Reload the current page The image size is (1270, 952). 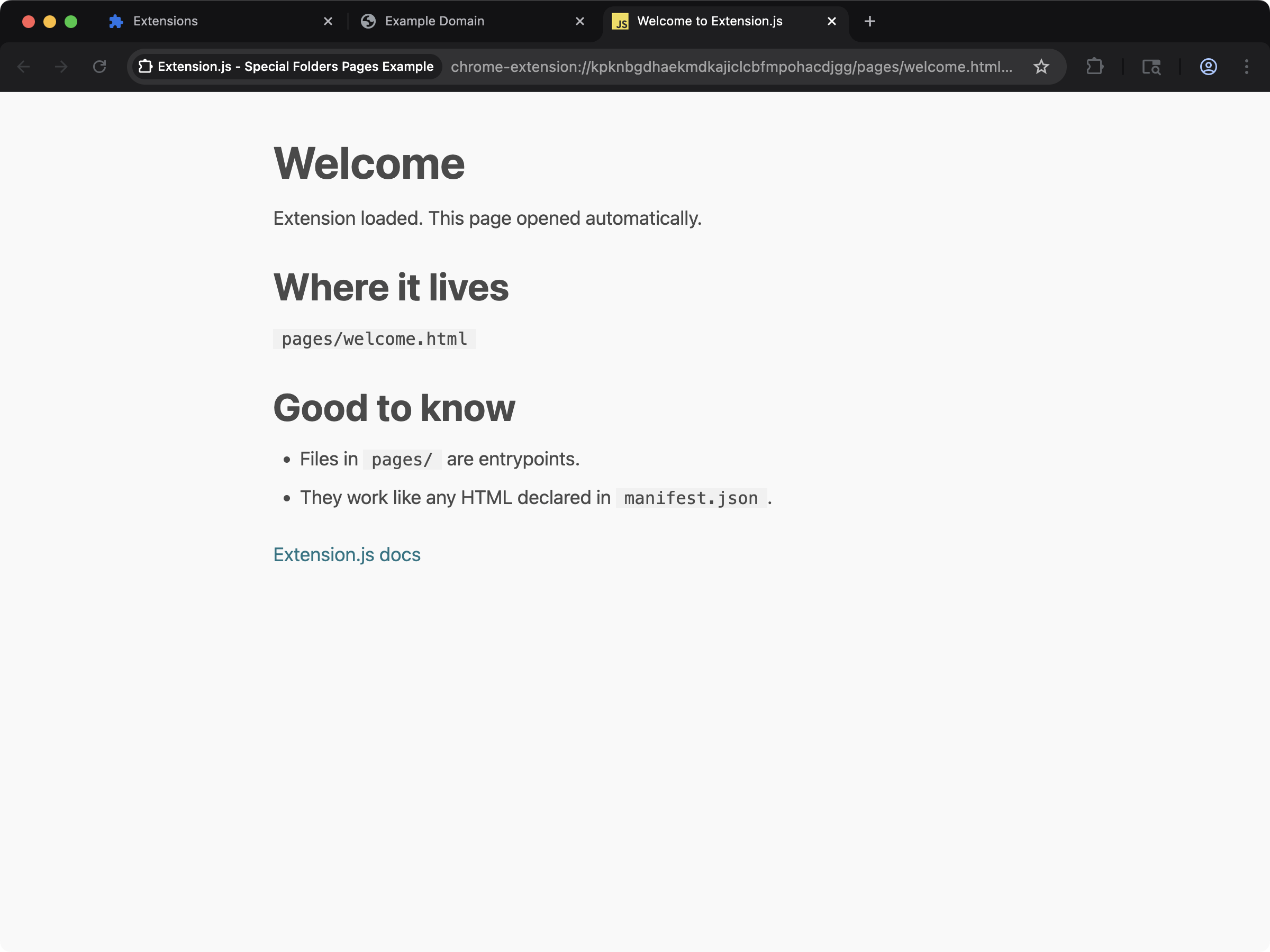pyautogui.click(x=99, y=67)
